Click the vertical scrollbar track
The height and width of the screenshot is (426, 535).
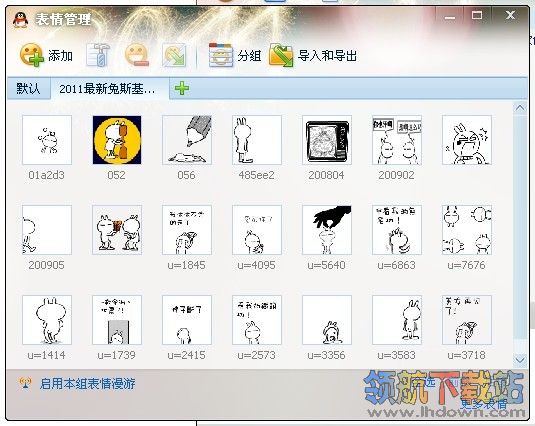520,234
